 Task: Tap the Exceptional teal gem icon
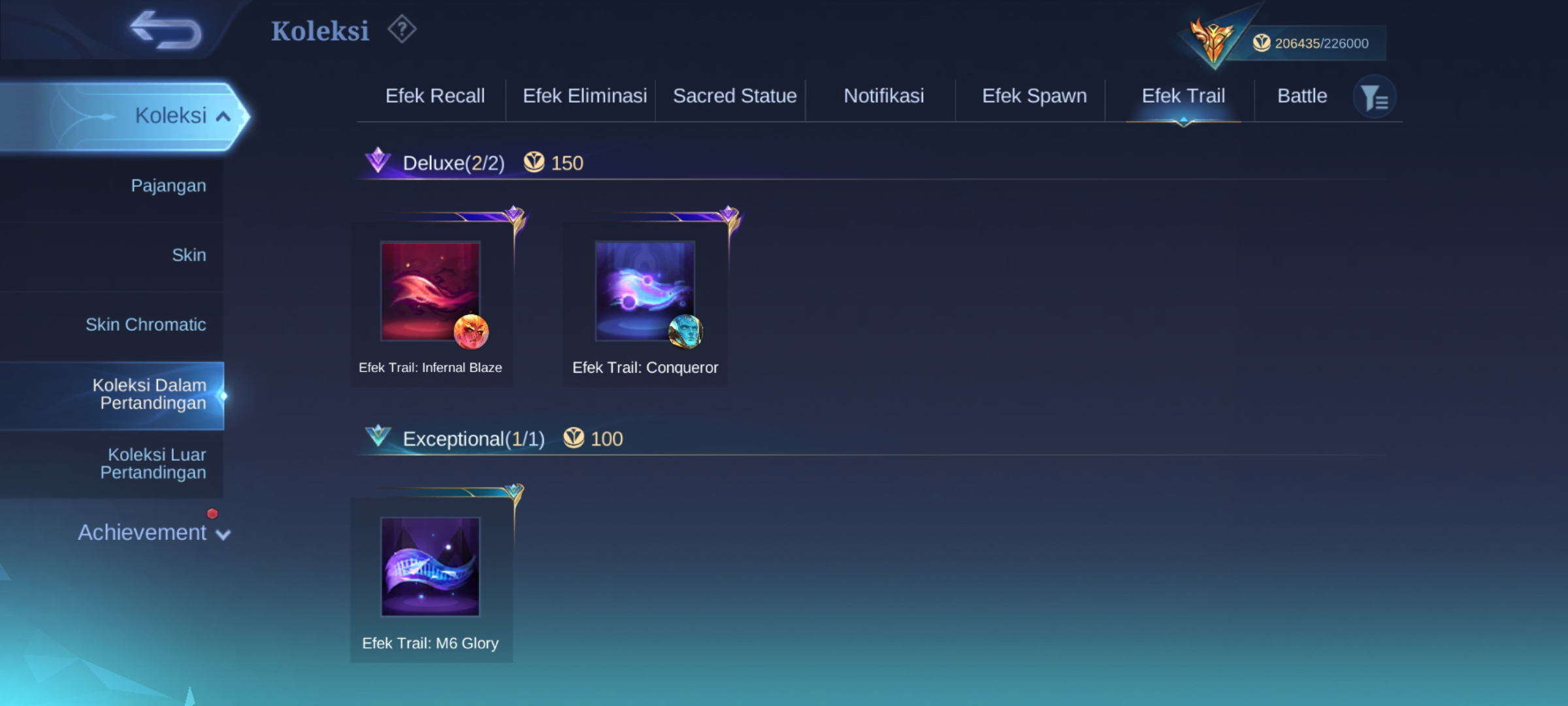(x=378, y=435)
